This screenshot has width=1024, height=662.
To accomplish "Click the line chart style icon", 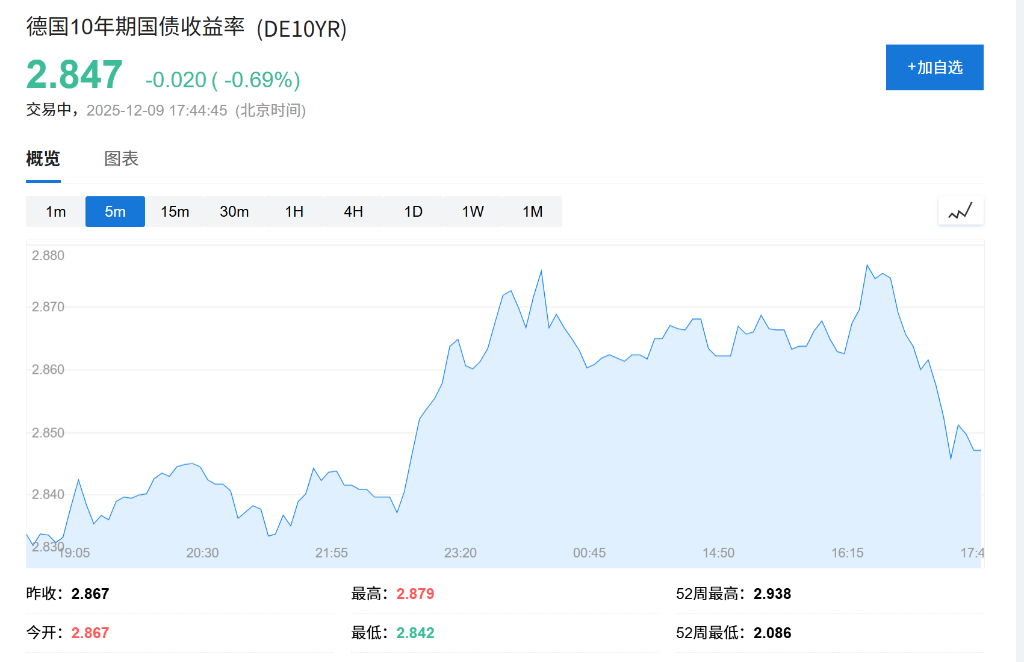I will [x=959, y=211].
